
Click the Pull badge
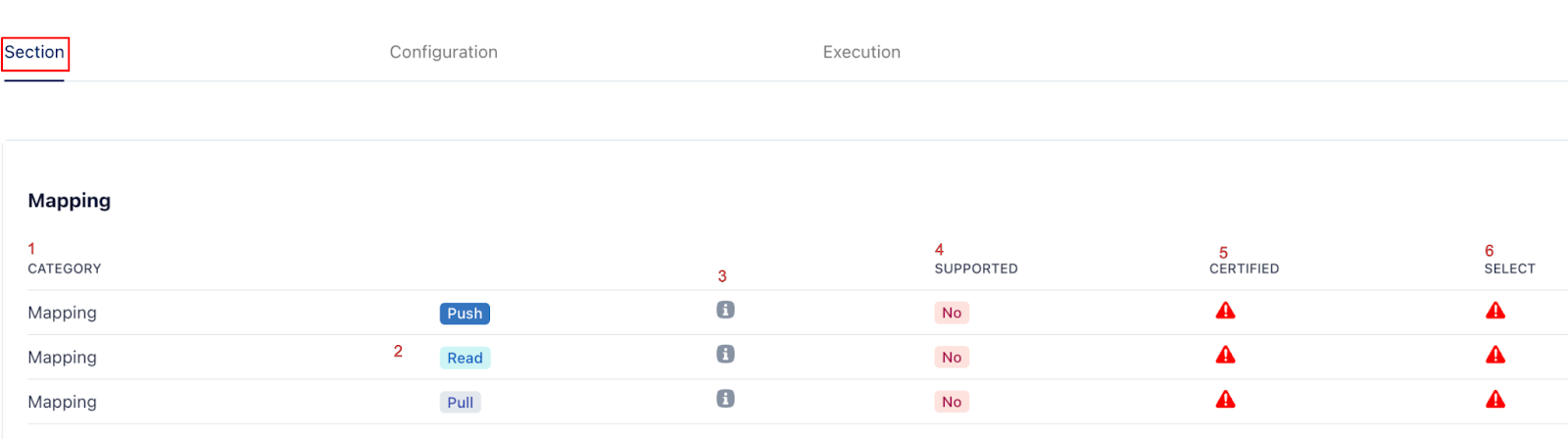click(x=460, y=402)
